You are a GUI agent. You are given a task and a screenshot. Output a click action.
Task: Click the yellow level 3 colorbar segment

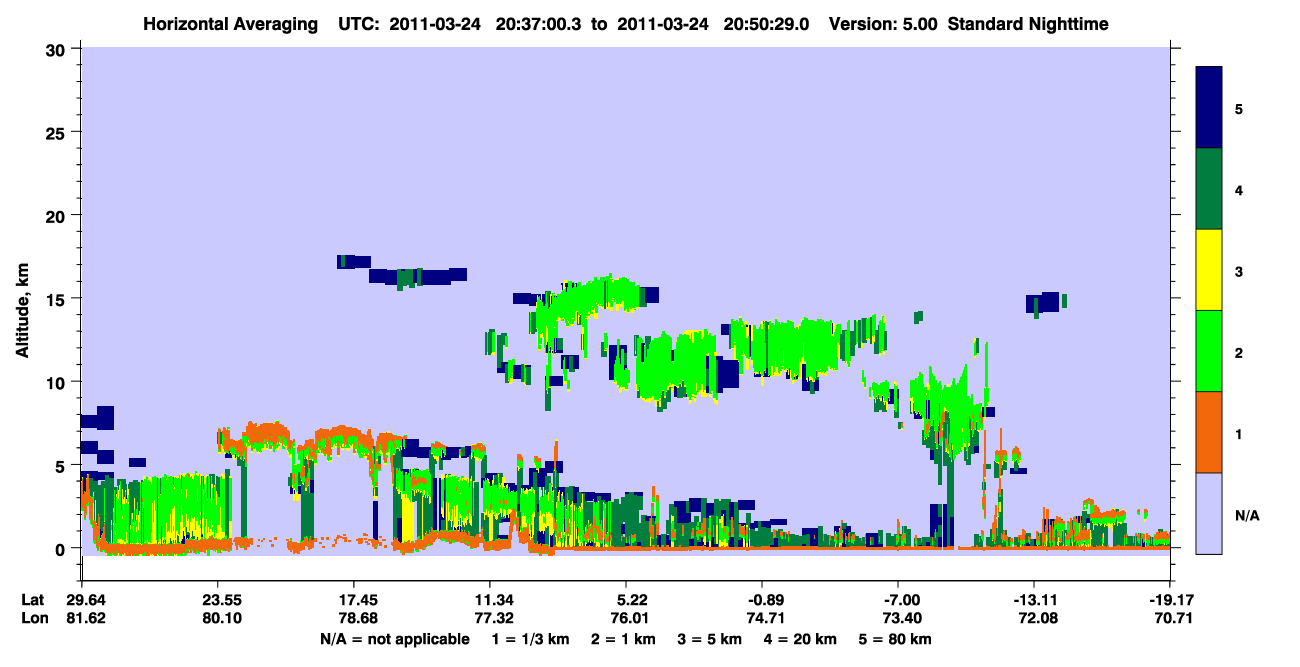pos(1209,270)
